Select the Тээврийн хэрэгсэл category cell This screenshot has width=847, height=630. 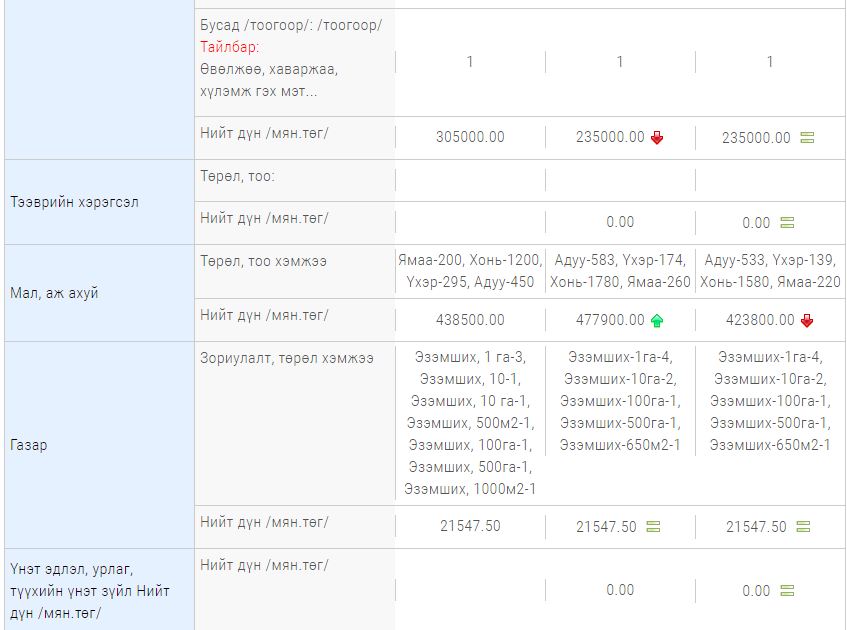pyautogui.click(x=99, y=202)
